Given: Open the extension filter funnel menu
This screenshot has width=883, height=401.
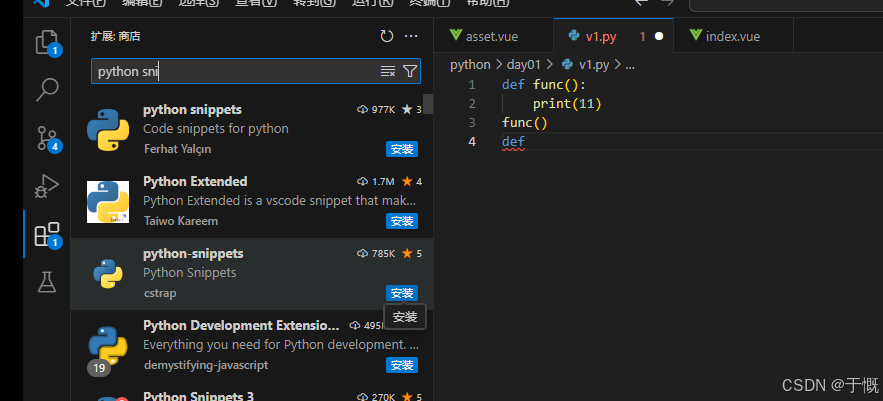Looking at the screenshot, I should 409,71.
